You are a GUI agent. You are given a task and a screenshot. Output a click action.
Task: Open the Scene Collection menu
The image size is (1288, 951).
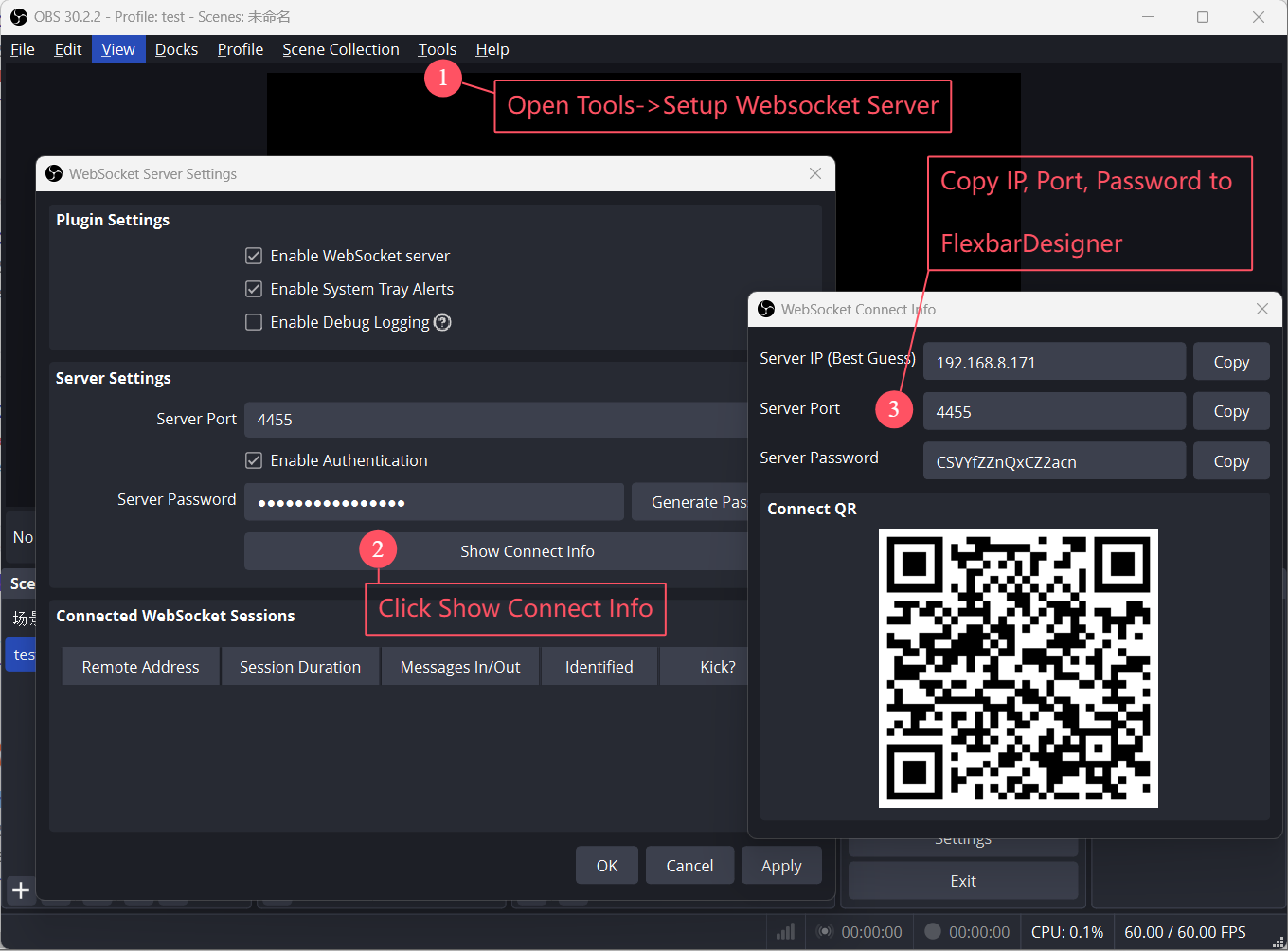coord(341,49)
